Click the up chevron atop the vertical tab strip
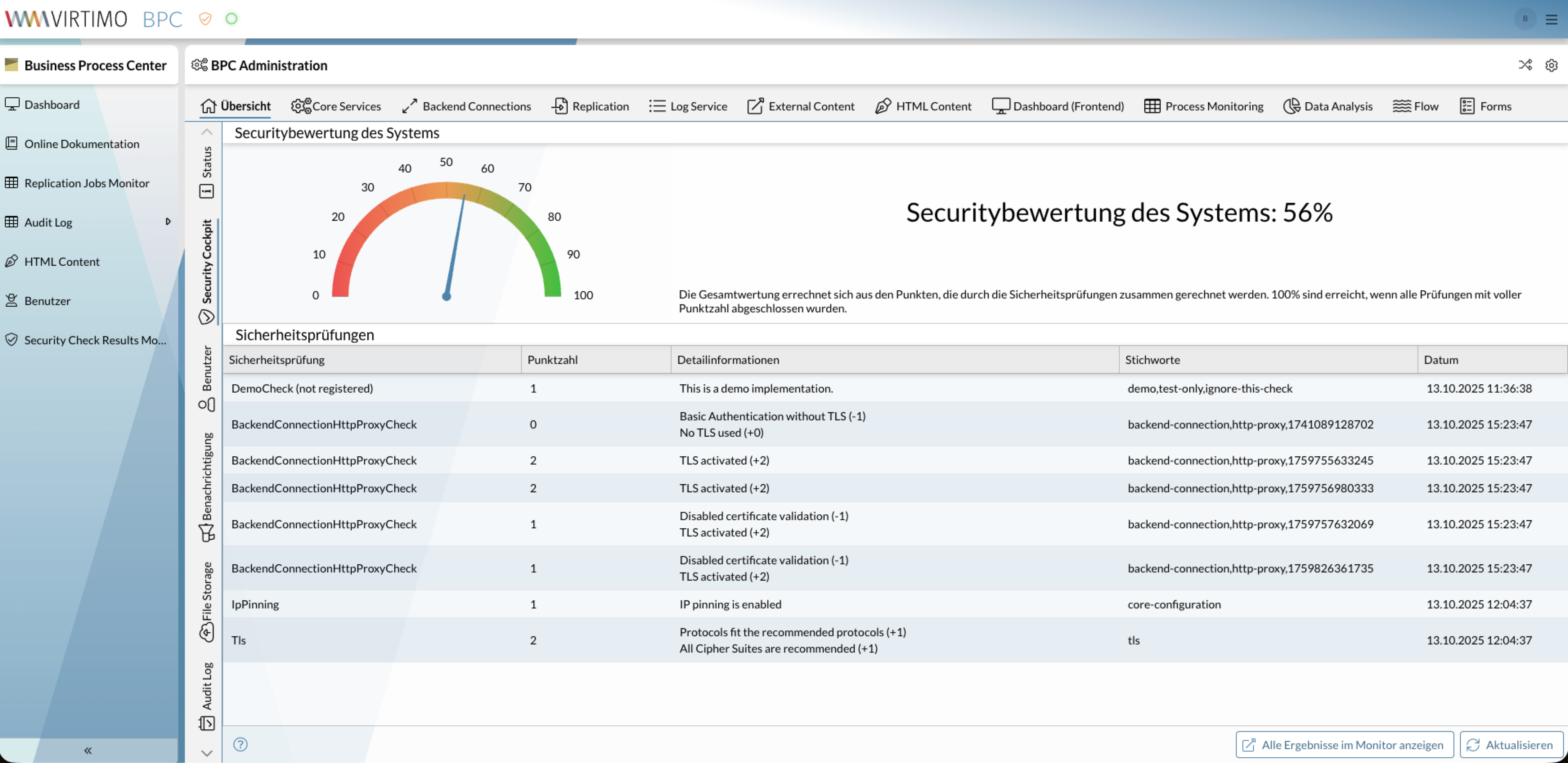The image size is (1568, 763). [207, 131]
